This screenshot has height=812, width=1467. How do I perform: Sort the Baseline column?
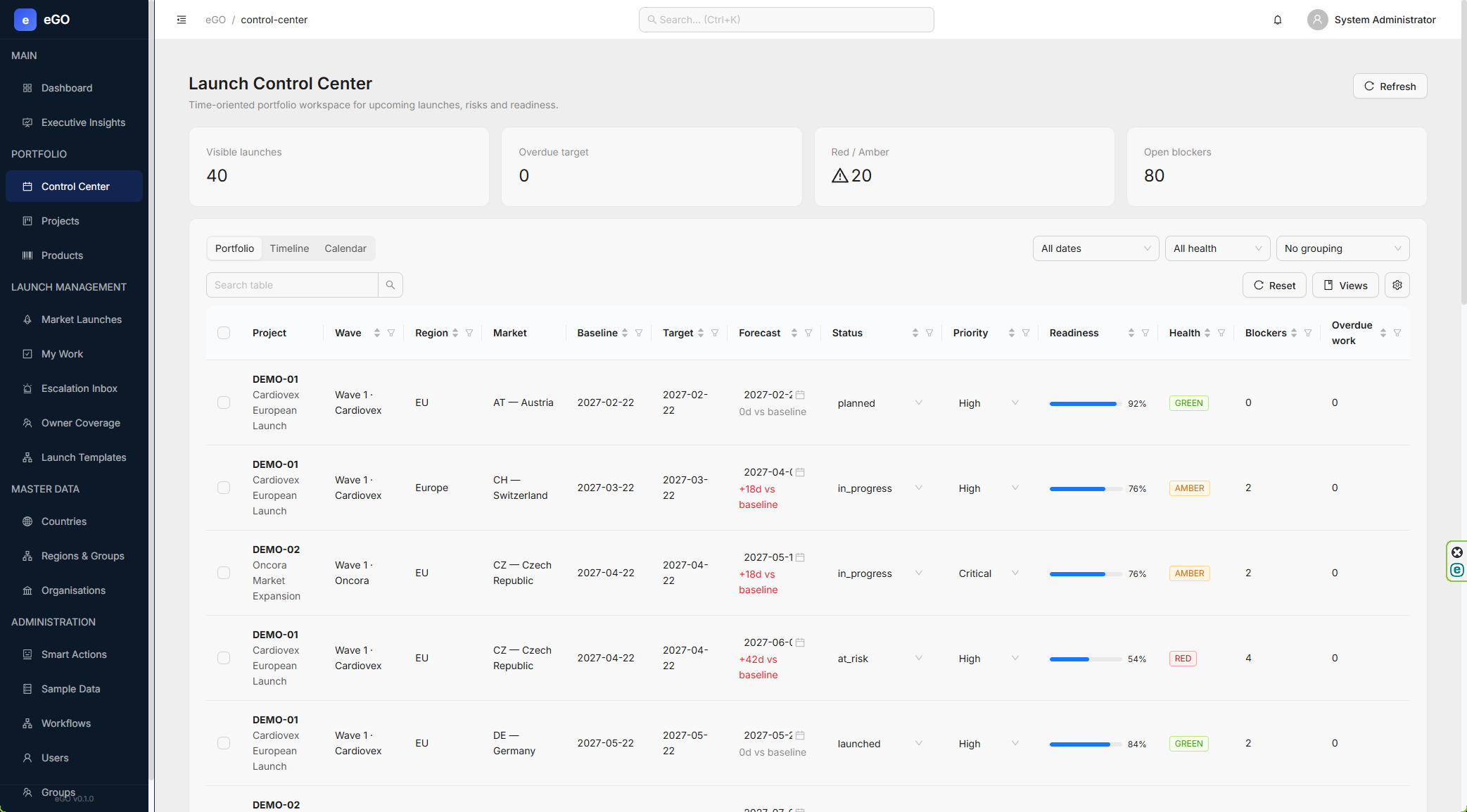[625, 333]
